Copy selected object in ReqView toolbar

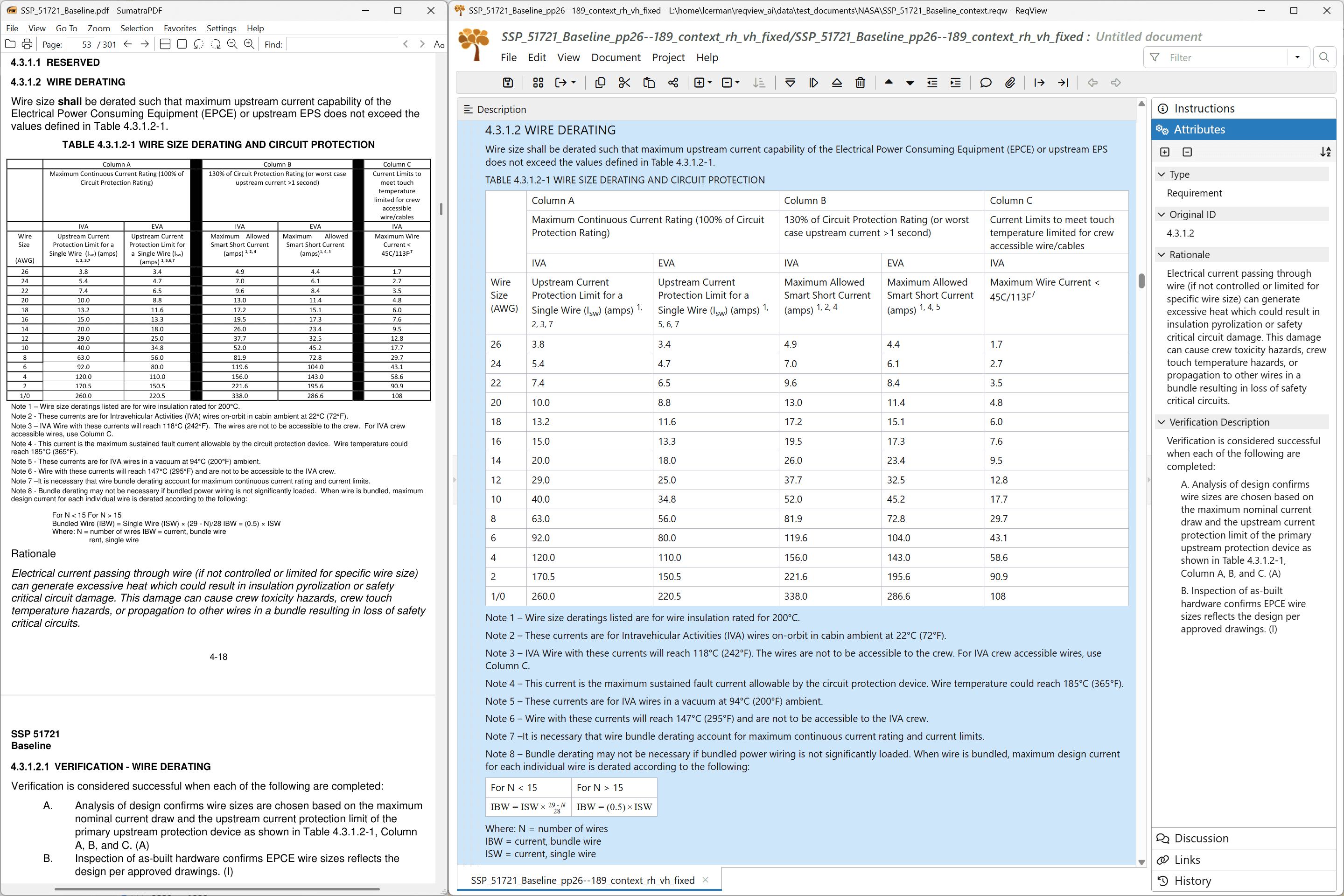point(600,83)
